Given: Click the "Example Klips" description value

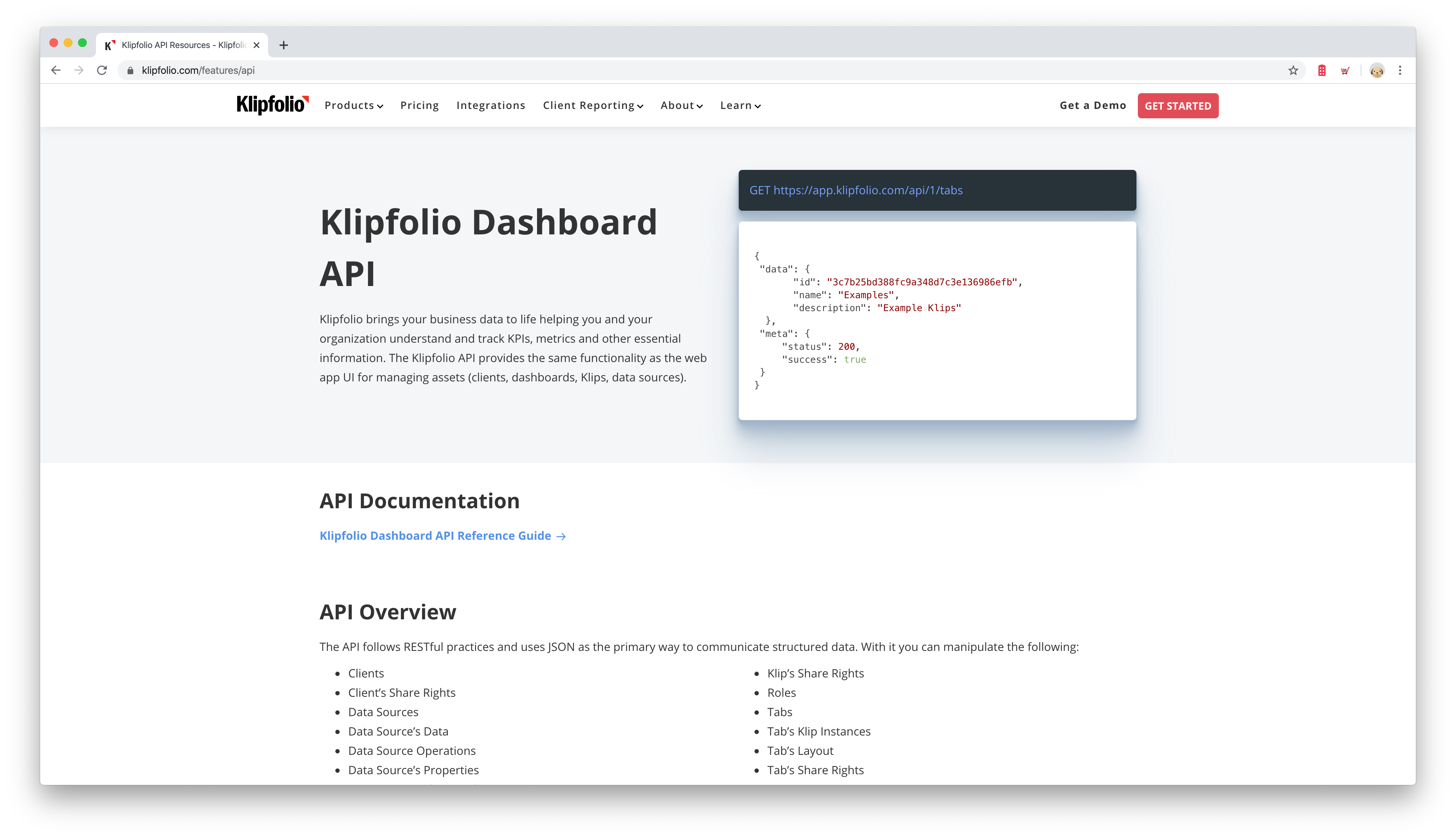Looking at the screenshot, I should (x=919, y=308).
